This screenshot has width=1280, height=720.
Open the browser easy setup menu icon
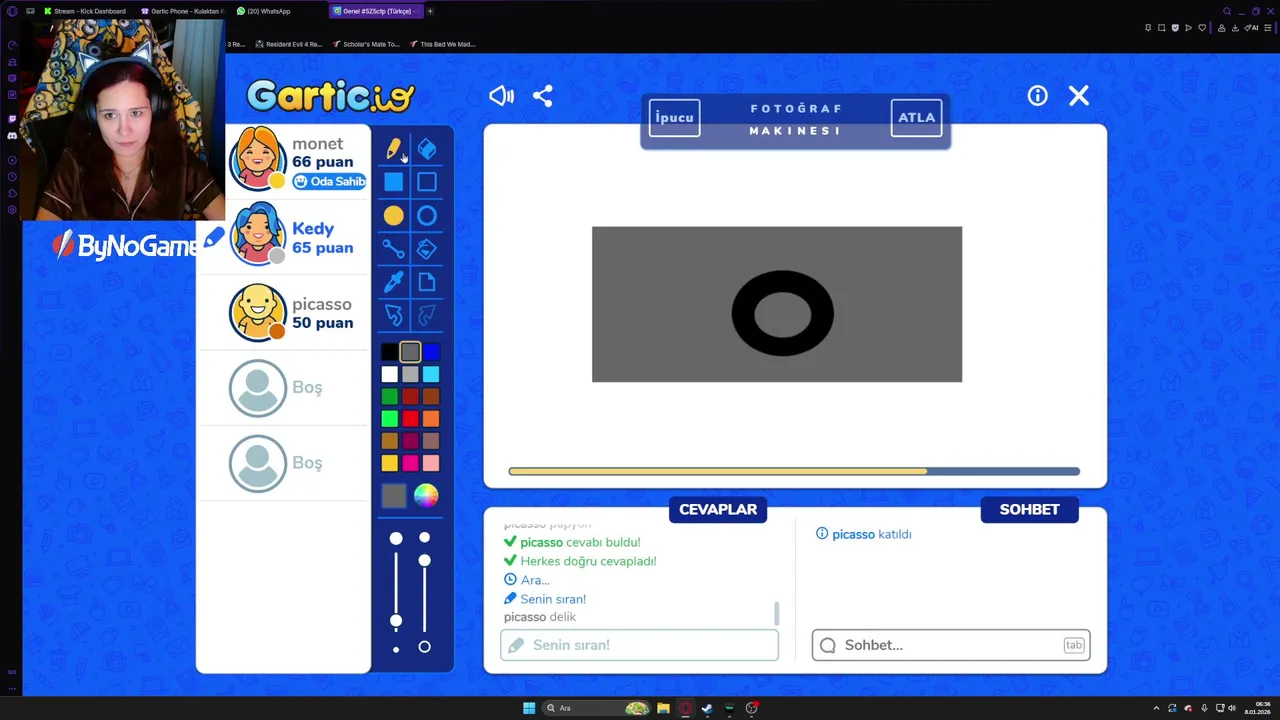[x=1267, y=28]
